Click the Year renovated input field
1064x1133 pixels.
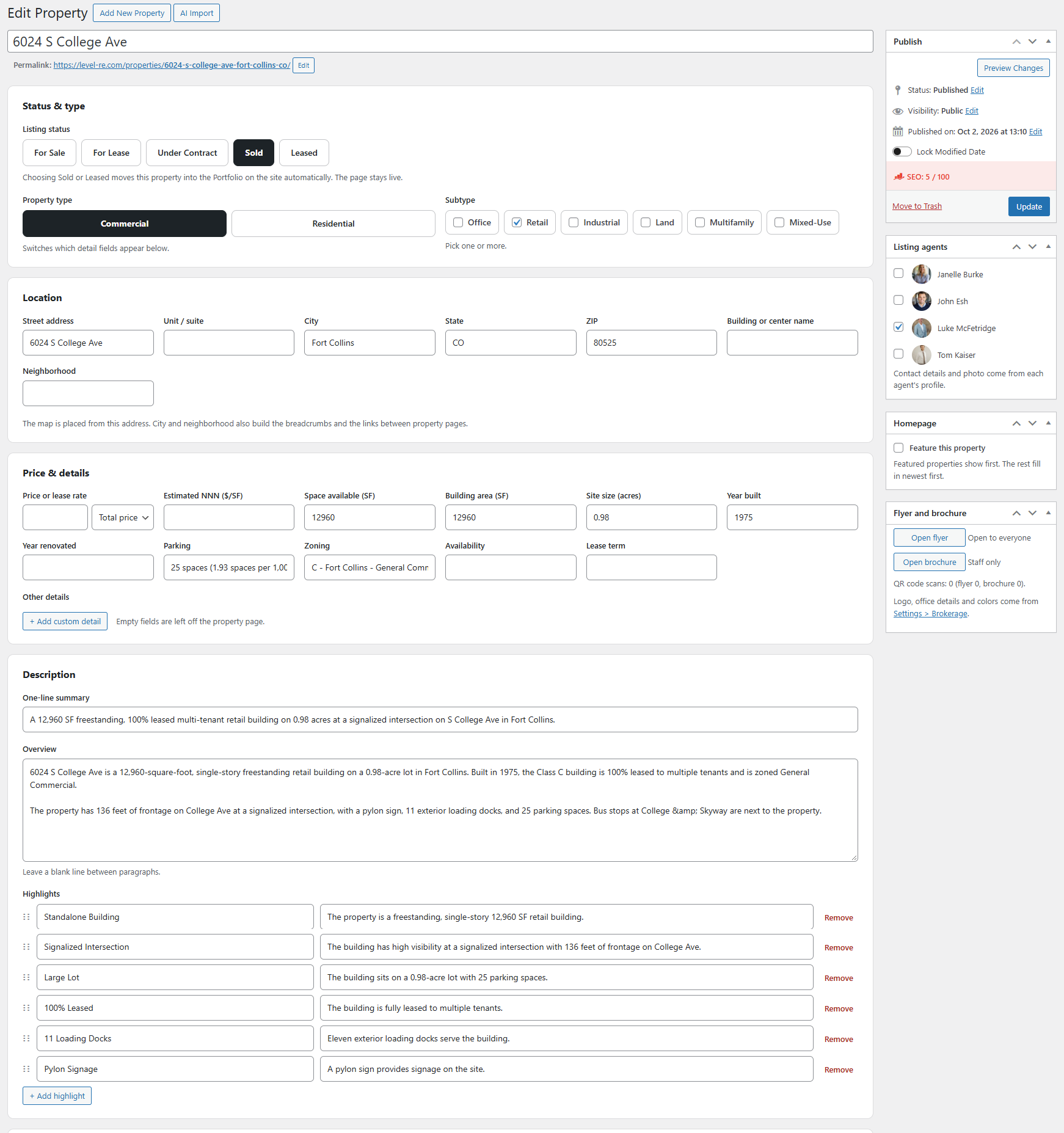(88, 567)
